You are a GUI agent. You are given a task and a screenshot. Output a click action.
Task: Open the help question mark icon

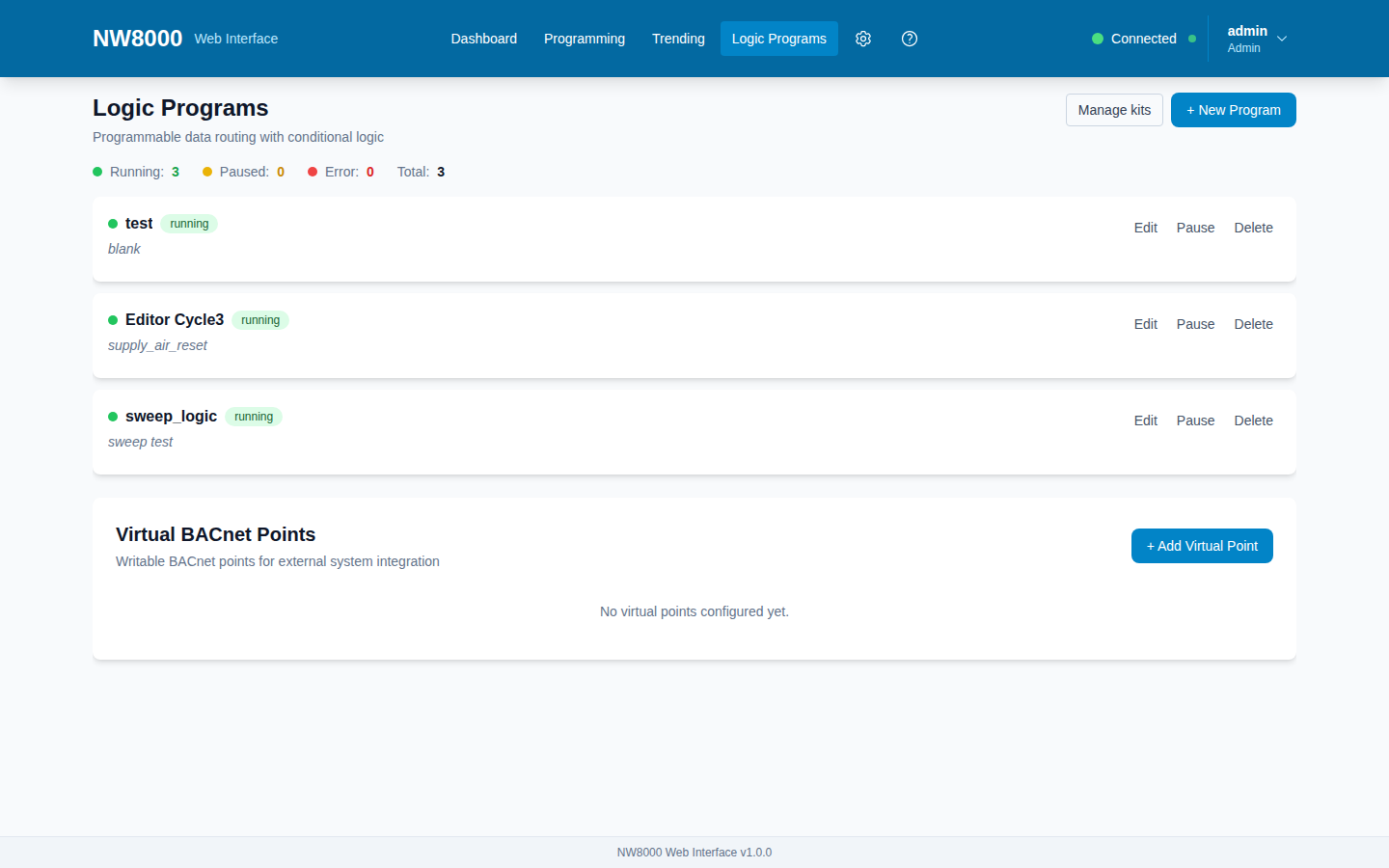(x=910, y=39)
